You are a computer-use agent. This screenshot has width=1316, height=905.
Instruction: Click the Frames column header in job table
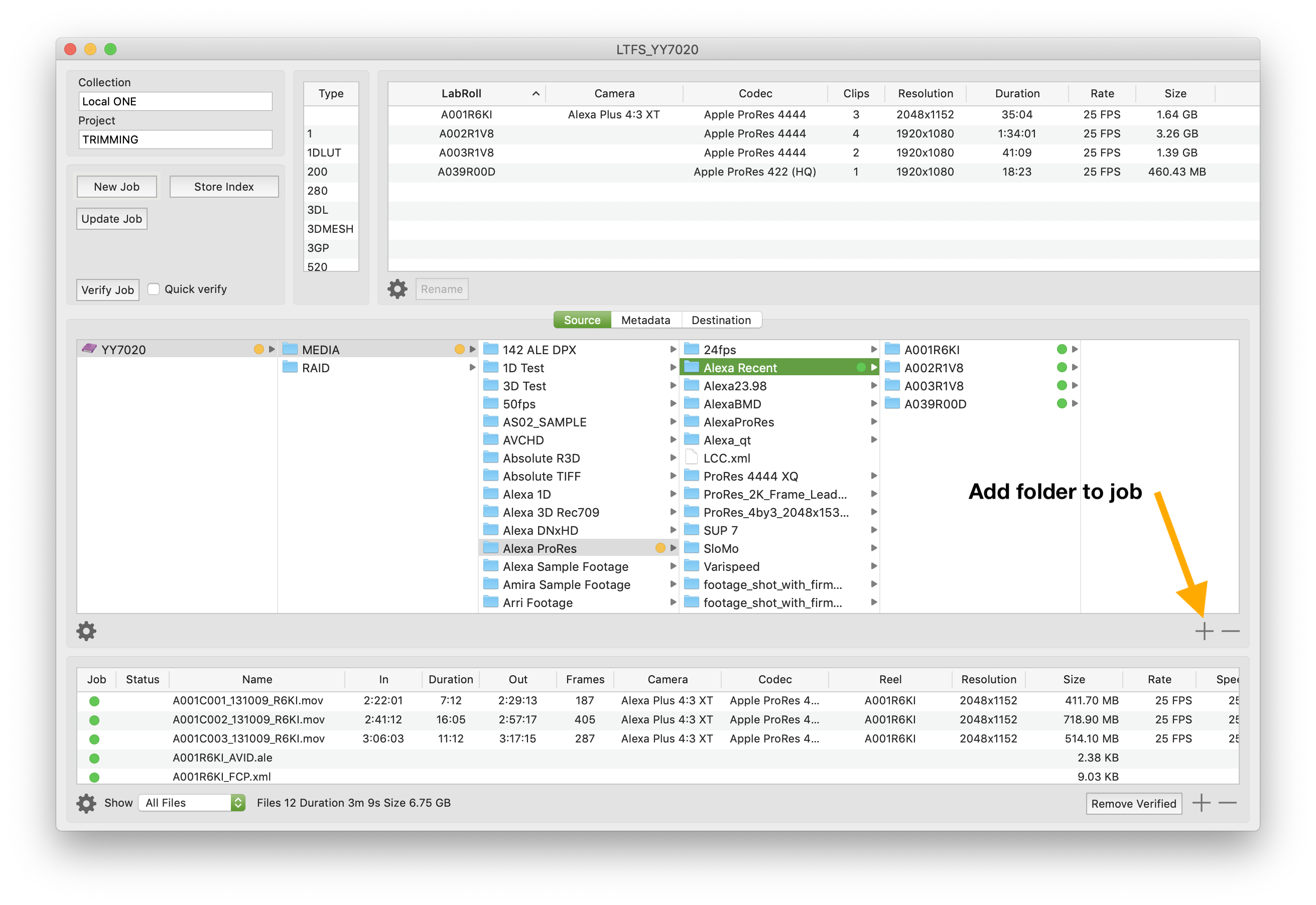[584, 679]
